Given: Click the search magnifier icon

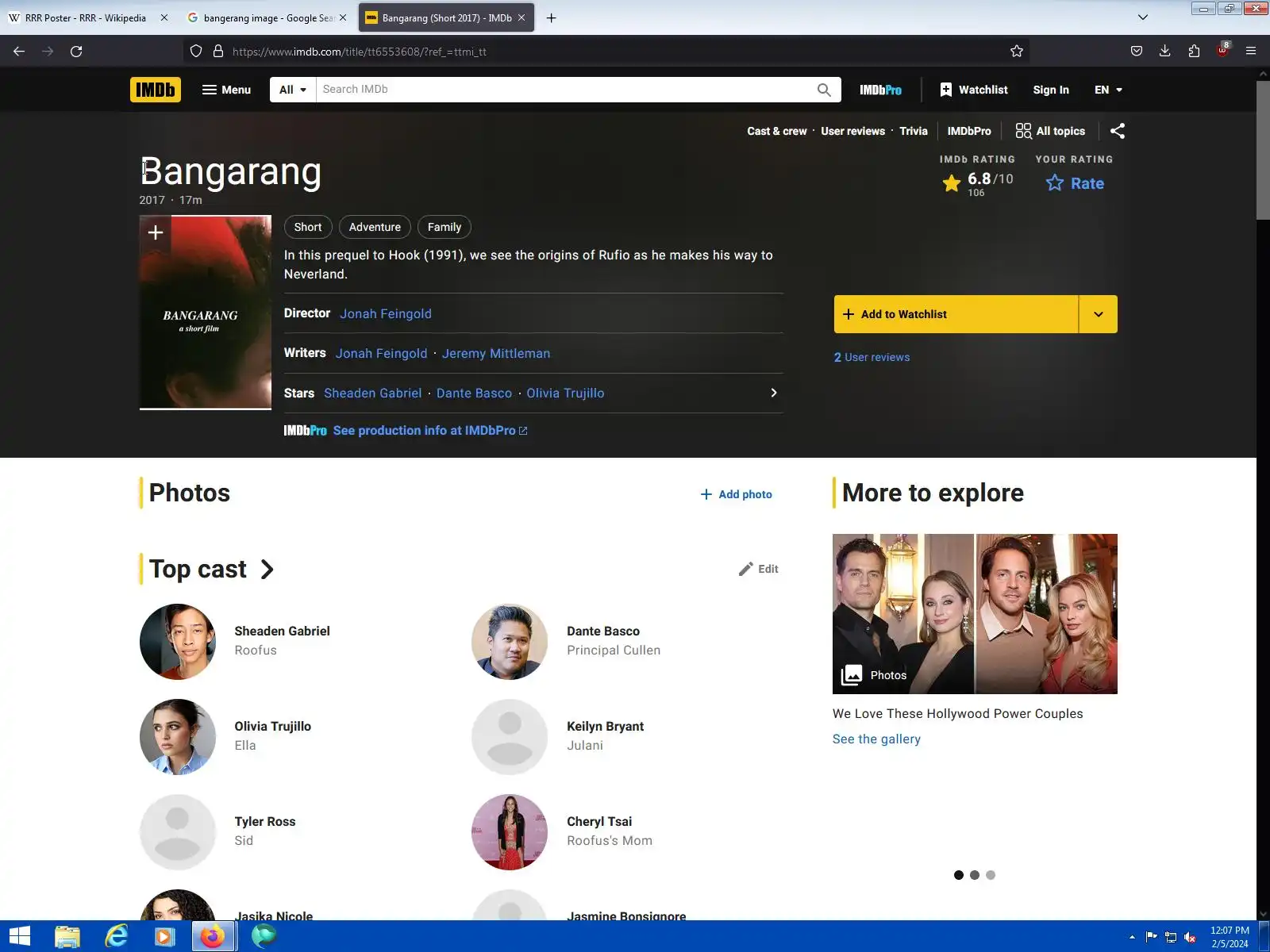Looking at the screenshot, I should pos(824,90).
